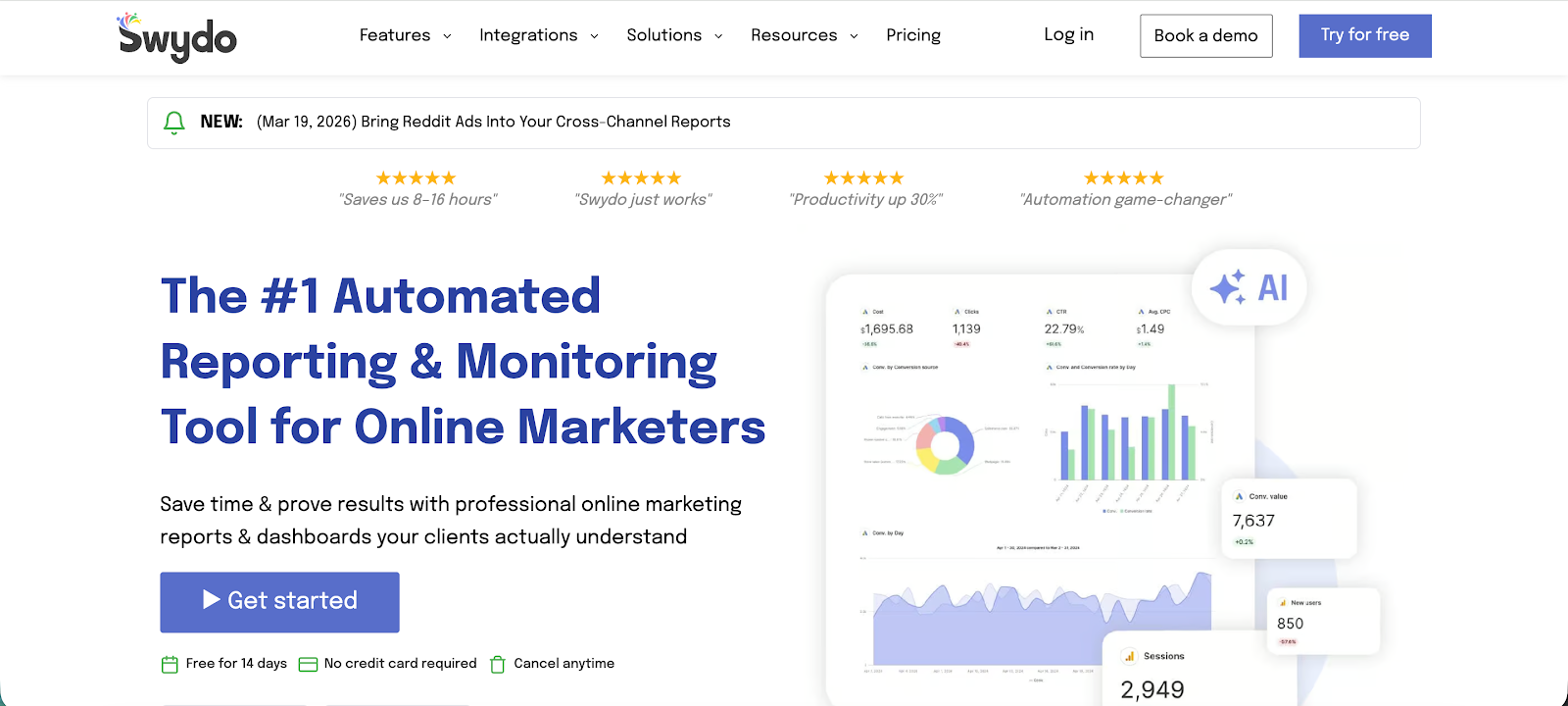This screenshot has height=706, width=1568.
Task: Click the bar chart in dashboard preview
Action: pos(1129,432)
